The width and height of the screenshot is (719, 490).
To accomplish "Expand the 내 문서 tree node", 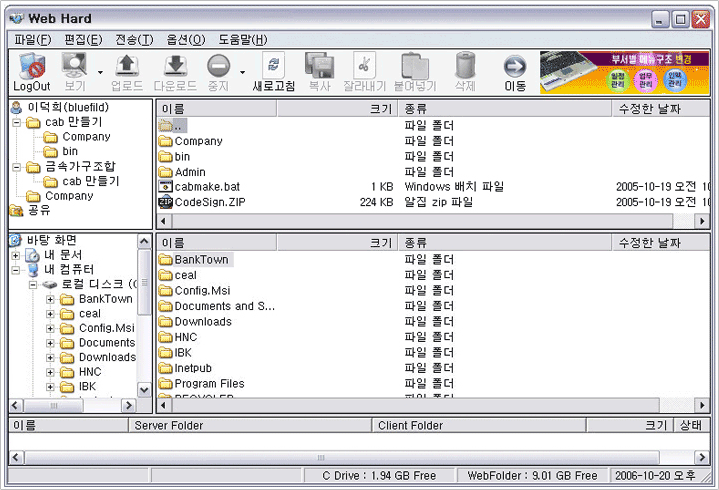I will pyautogui.click(x=16, y=255).
